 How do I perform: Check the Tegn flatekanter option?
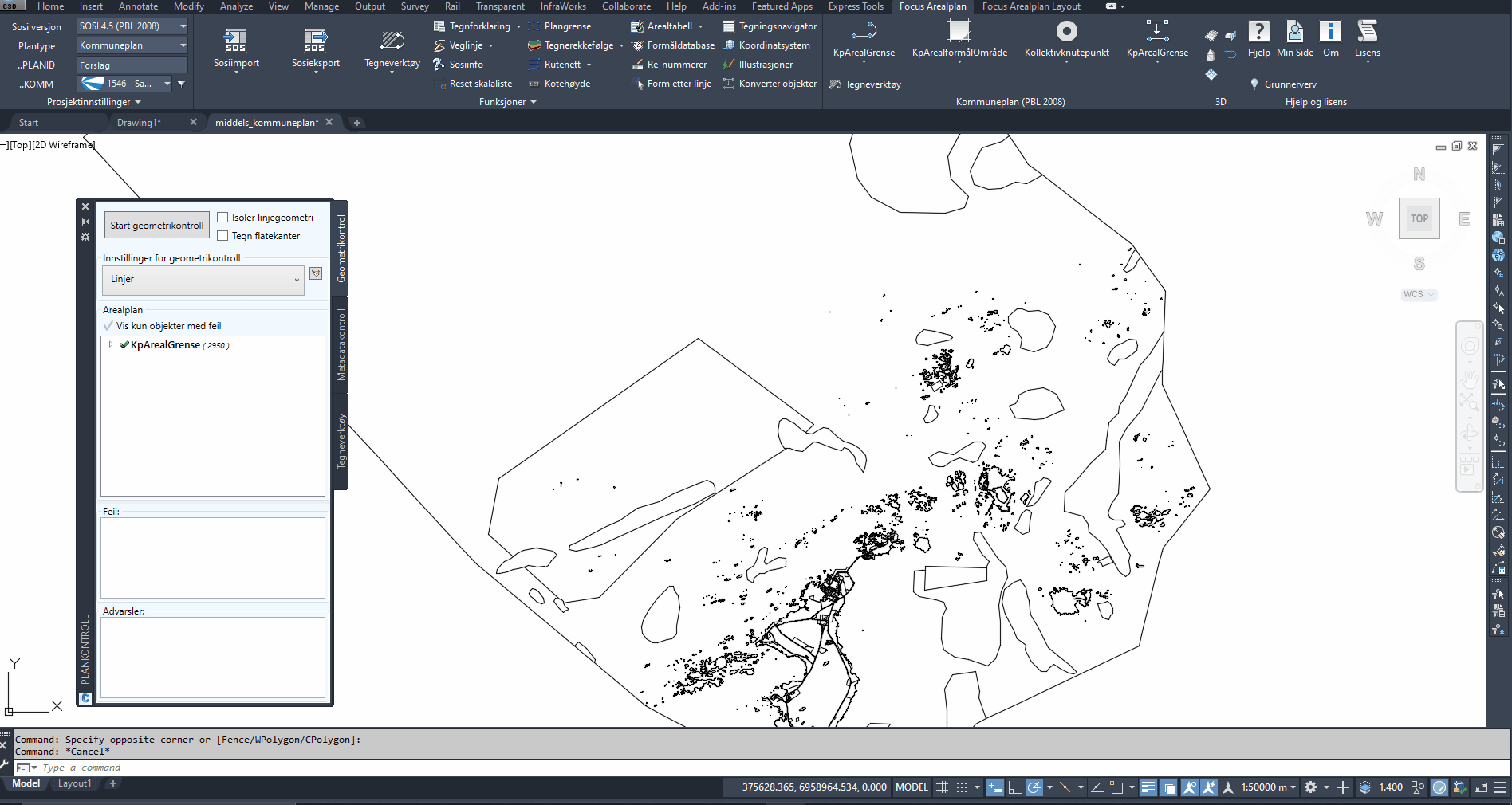point(223,236)
